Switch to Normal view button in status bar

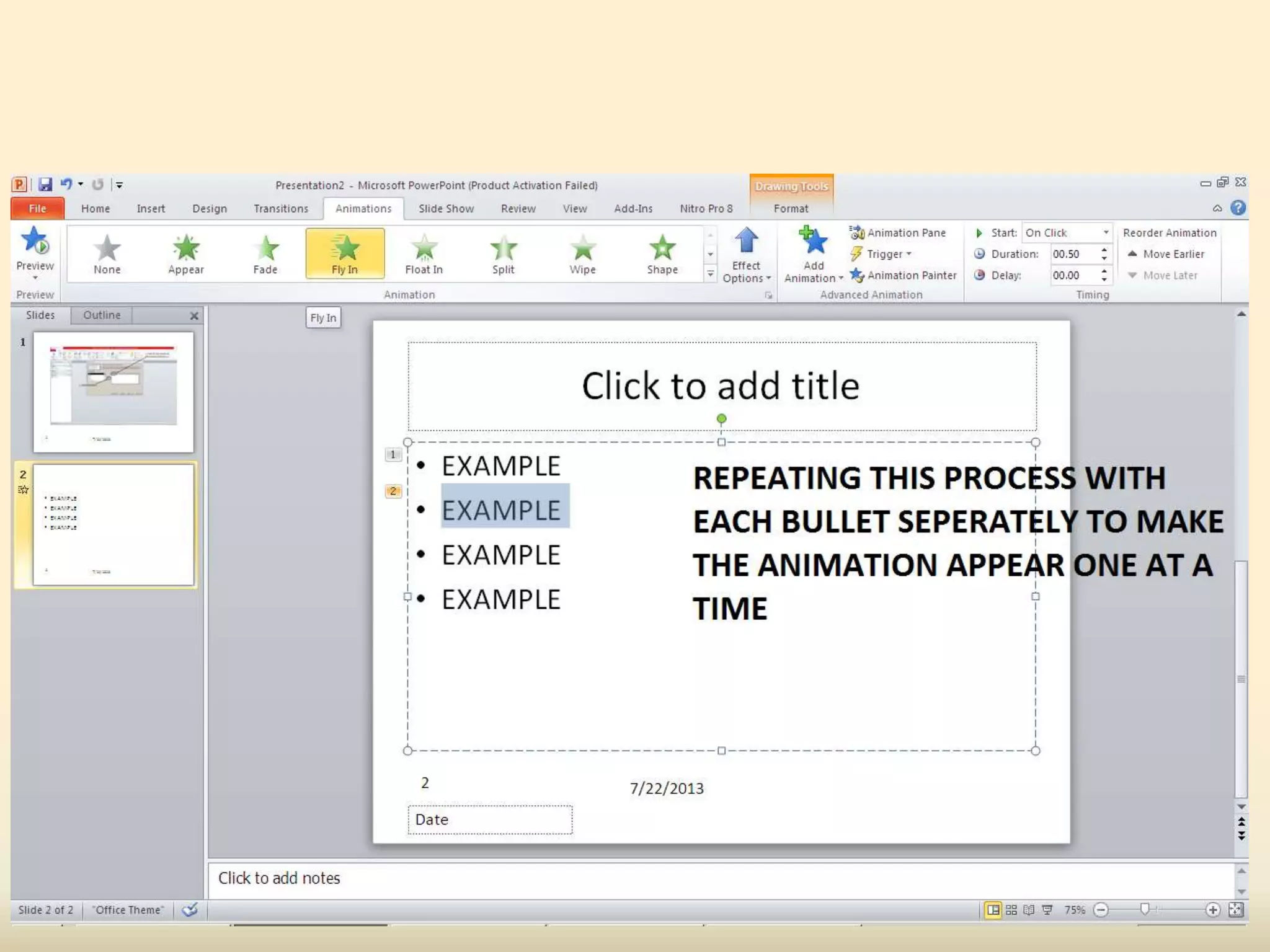pos(993,909)
